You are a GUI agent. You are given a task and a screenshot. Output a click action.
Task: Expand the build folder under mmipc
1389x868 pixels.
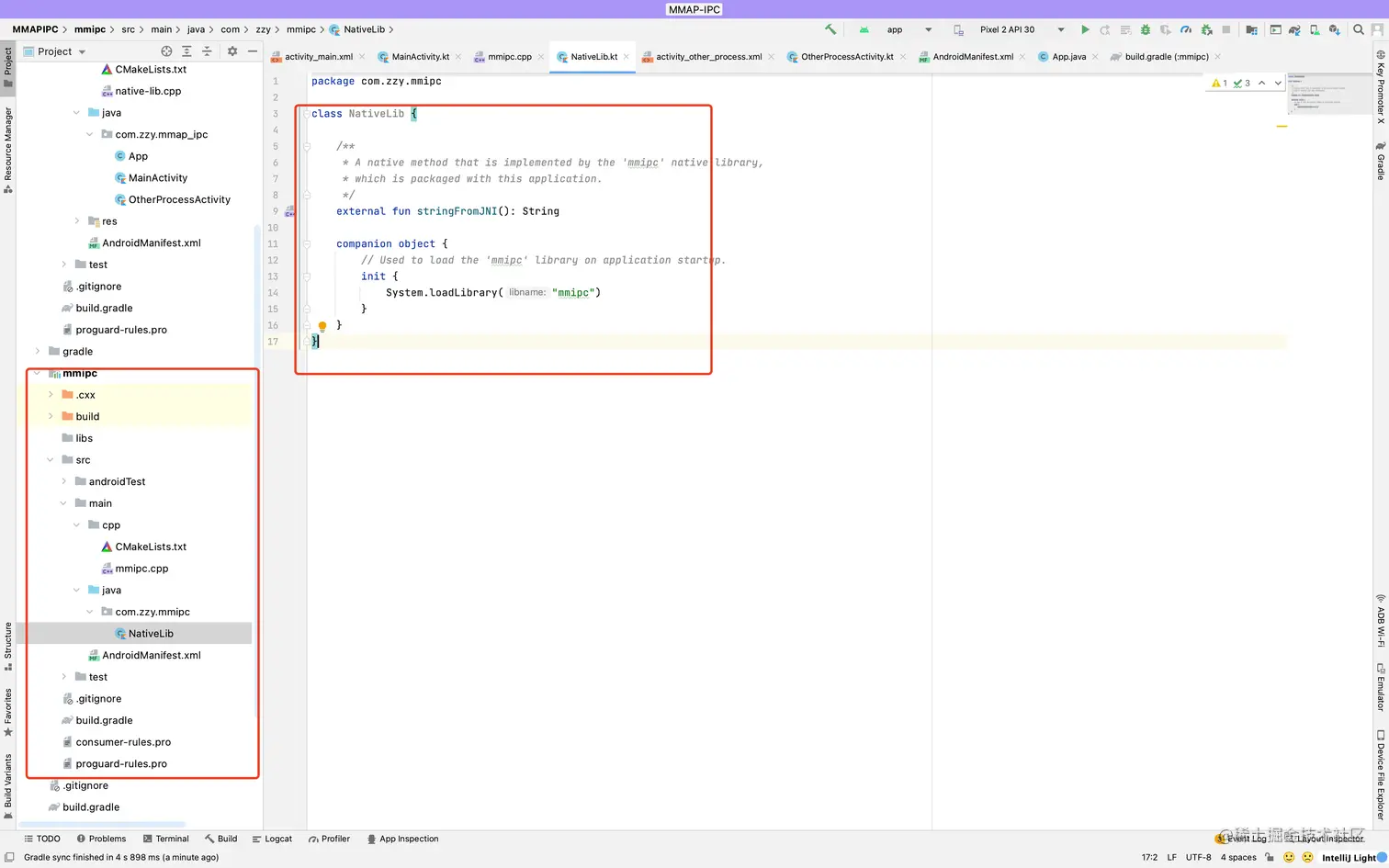(51, 417)
